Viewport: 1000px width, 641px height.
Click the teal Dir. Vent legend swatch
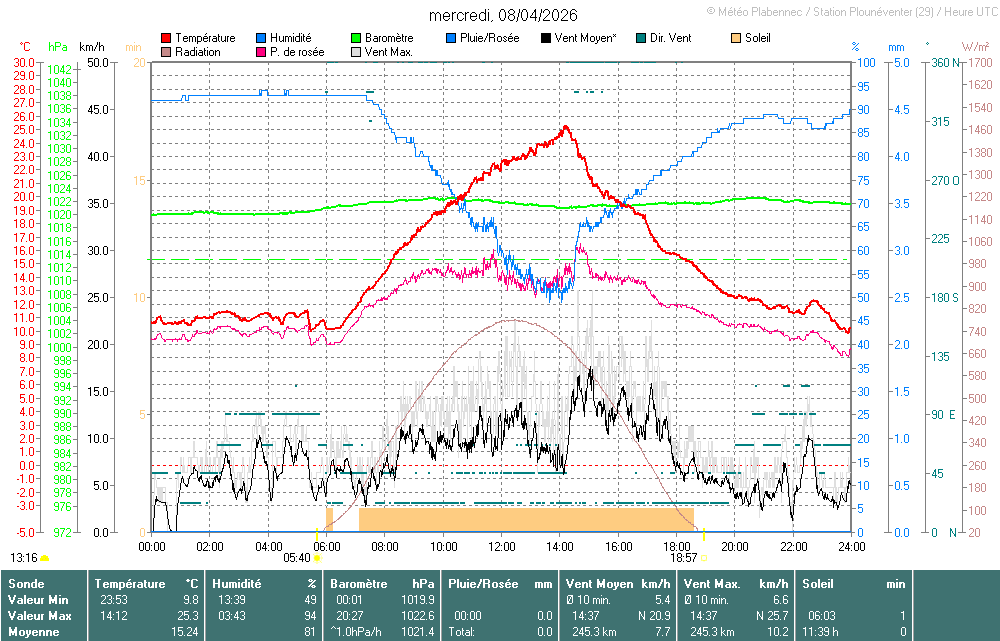[641, 38]
